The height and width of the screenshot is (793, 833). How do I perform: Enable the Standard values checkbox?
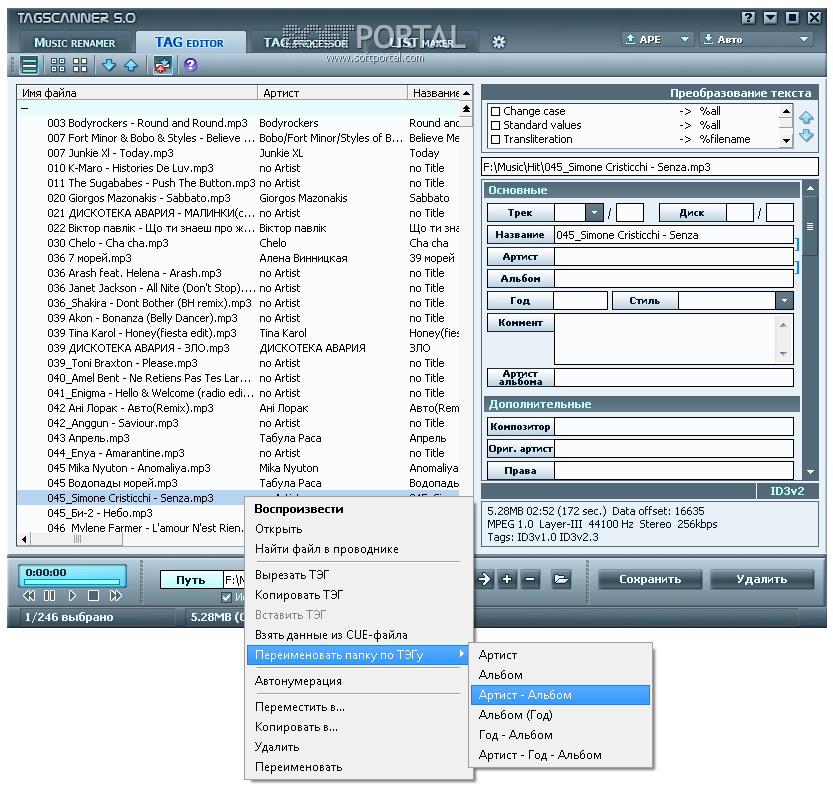coord(496,126)
